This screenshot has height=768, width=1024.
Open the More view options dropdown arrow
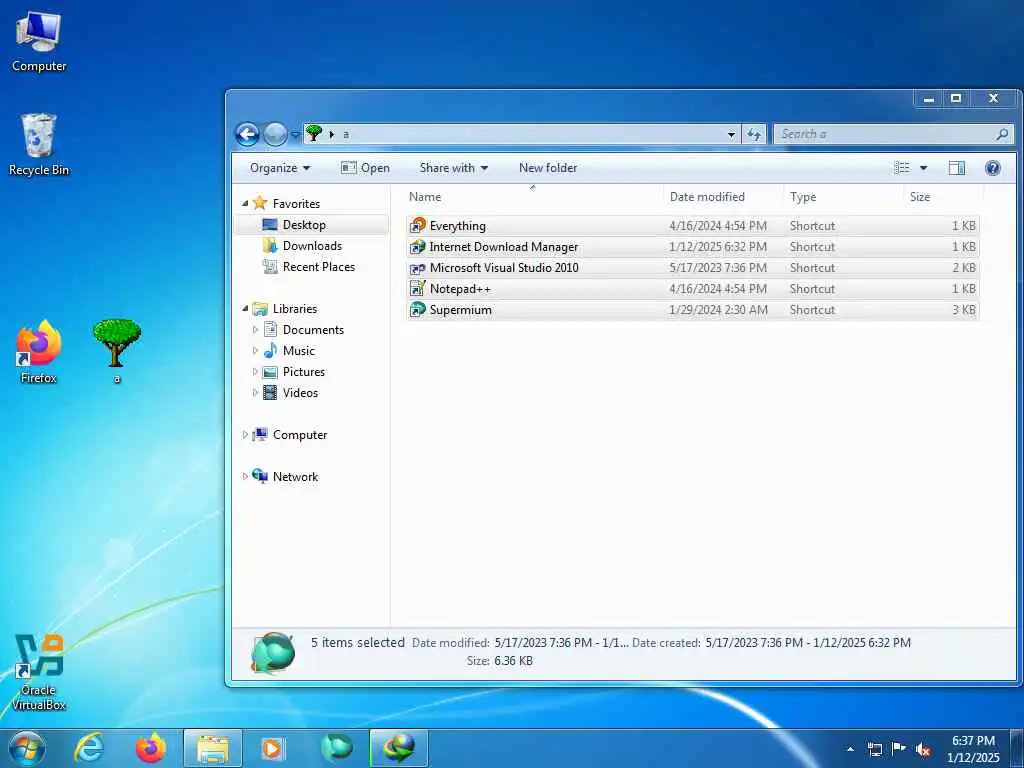click(x=923, y=168)
